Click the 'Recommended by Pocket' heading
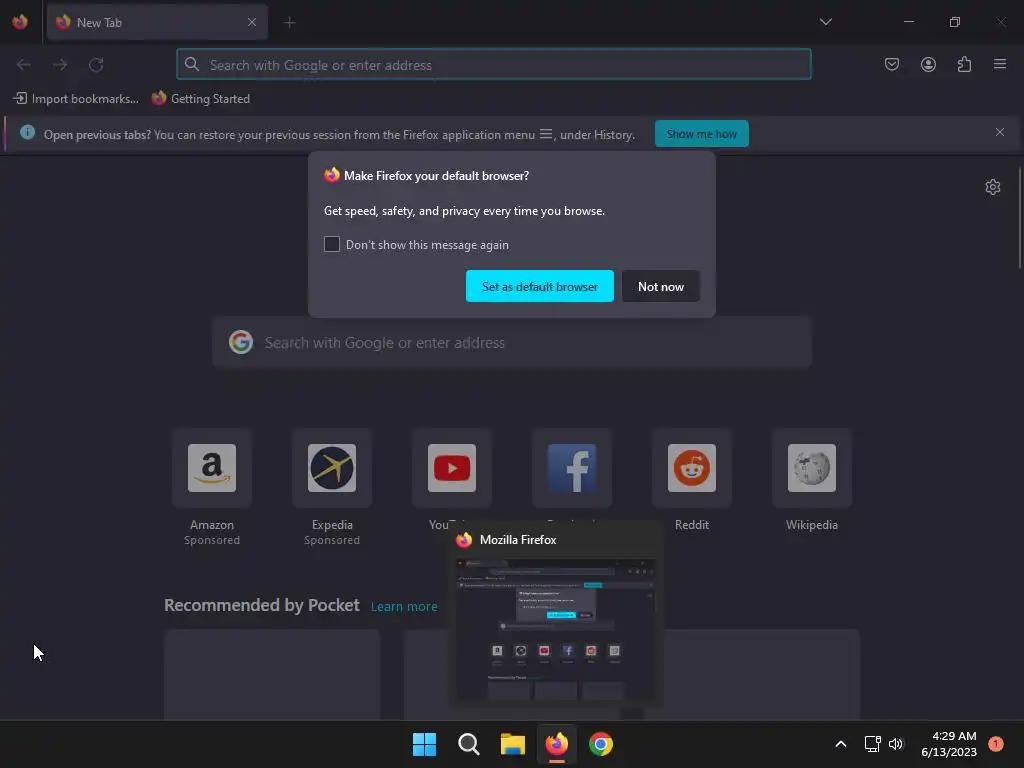Screen dimensions: 1024x768 pos(262,605)
